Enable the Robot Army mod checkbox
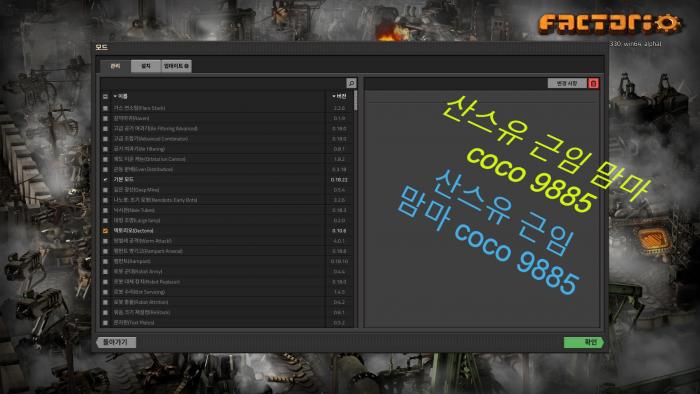Image resolution: width=700 pixels, height=394 pixels. [105, 272]
